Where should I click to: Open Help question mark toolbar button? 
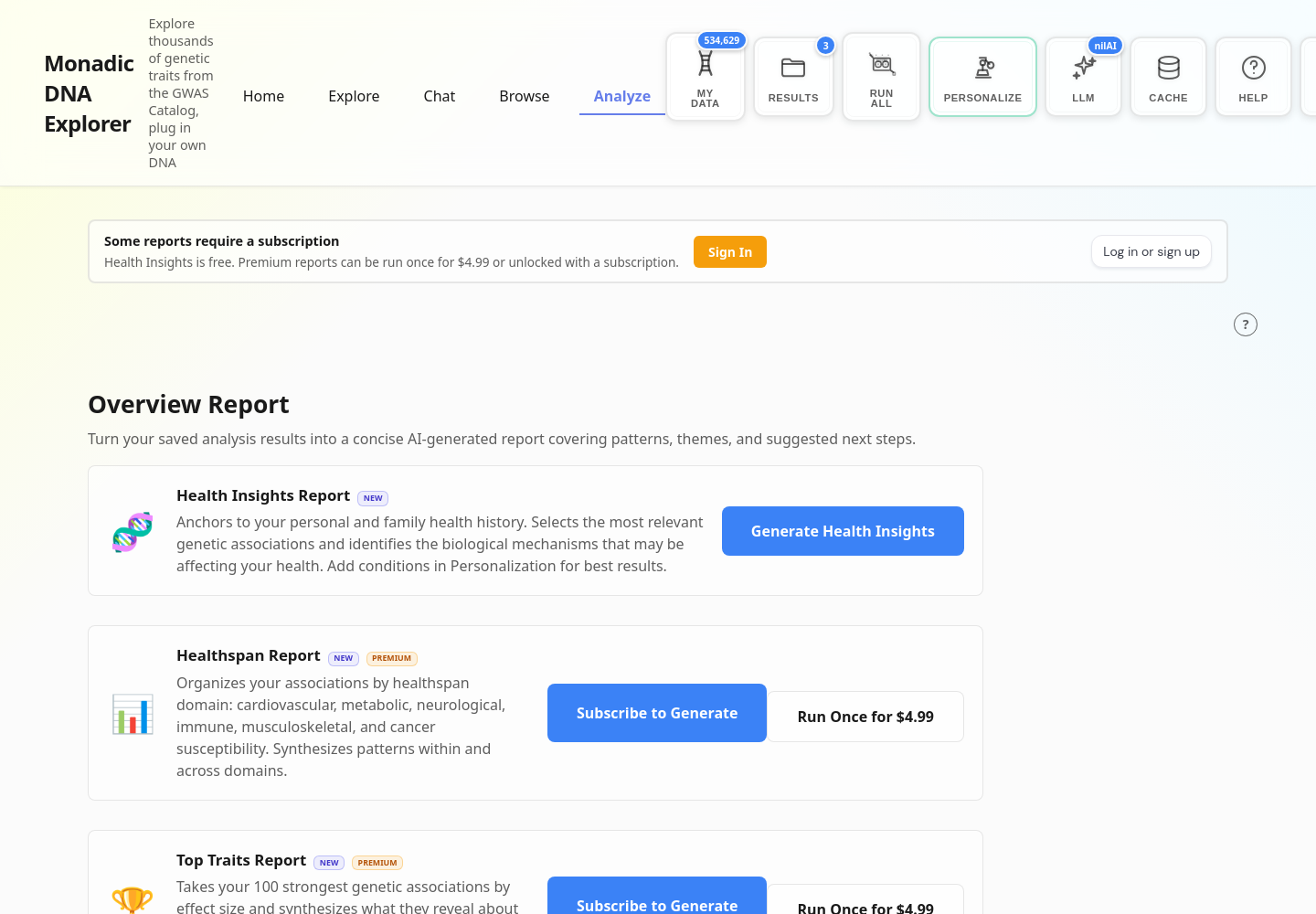pos(1253,77)
